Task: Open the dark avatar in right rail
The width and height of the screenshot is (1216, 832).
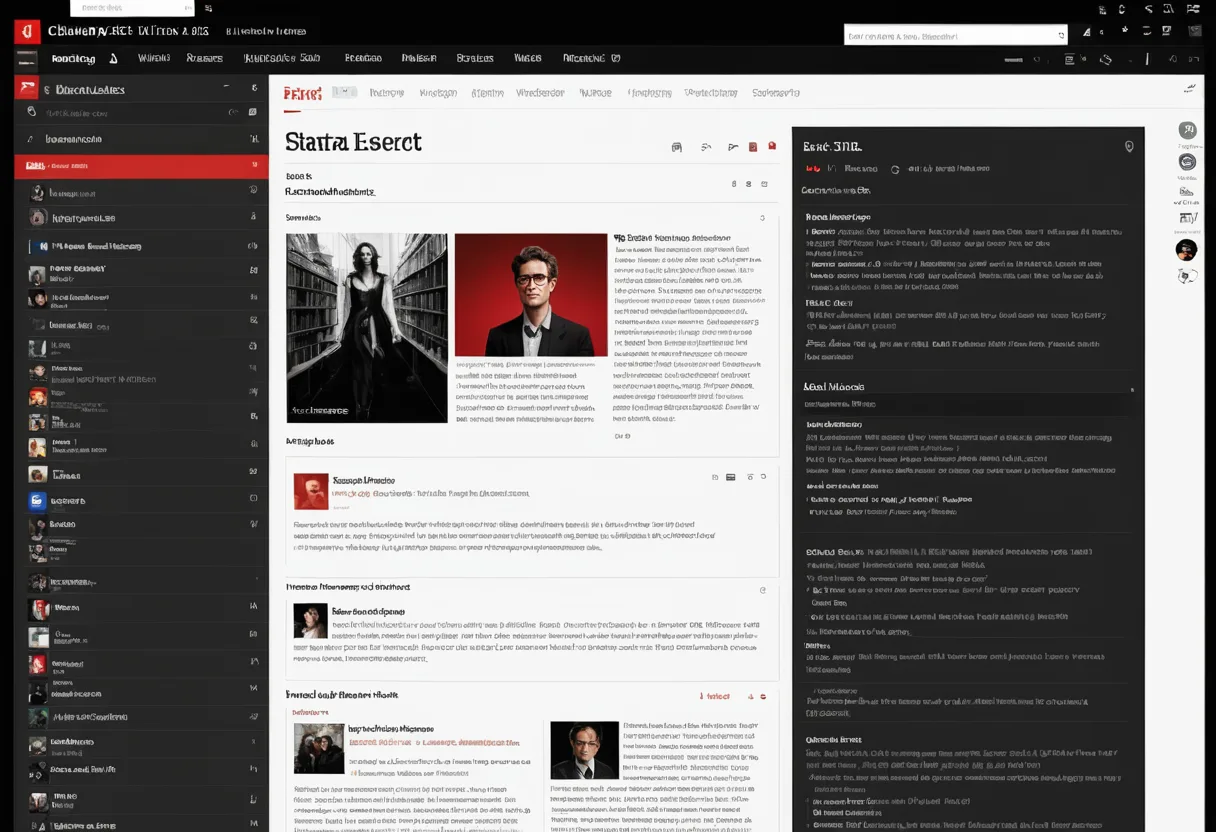Action: [1187, 249]
